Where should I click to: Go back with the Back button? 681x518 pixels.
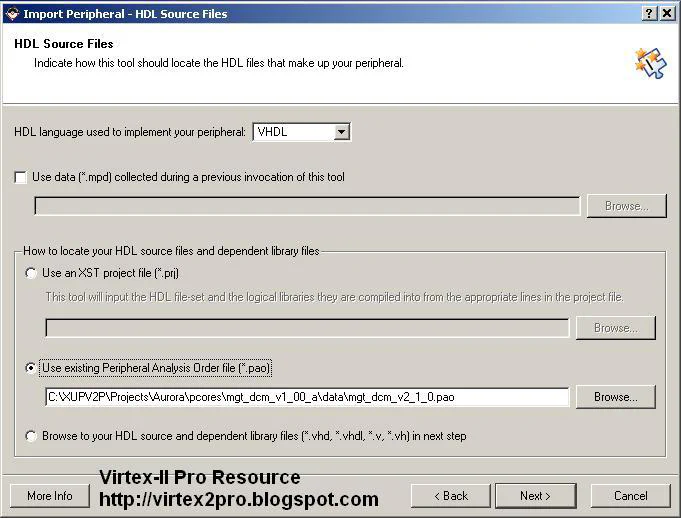point(451,495)
